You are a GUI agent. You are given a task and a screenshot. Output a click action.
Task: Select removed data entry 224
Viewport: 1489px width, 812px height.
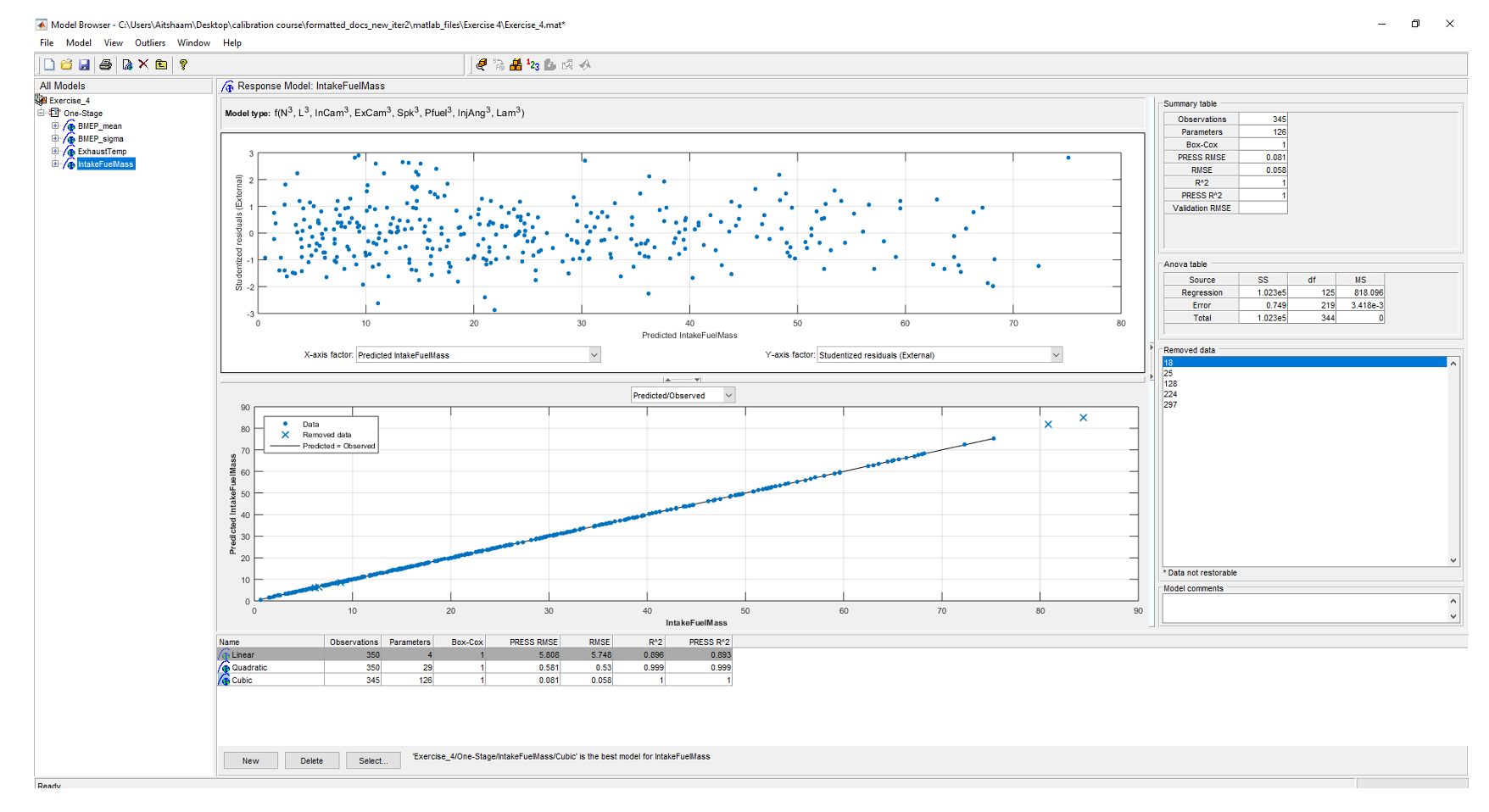pyautogui.click(x=1304, y=394)
